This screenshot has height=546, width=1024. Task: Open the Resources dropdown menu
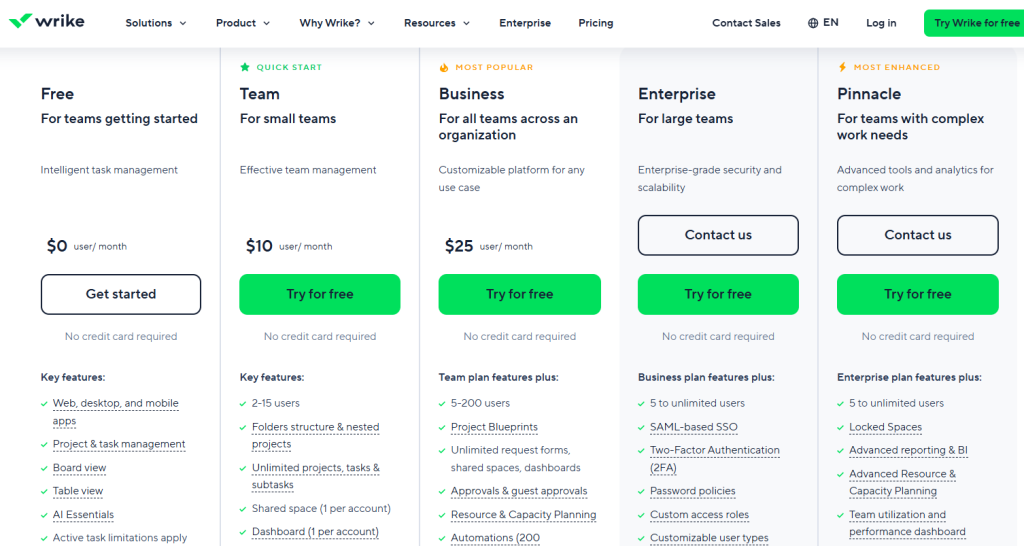437,23
